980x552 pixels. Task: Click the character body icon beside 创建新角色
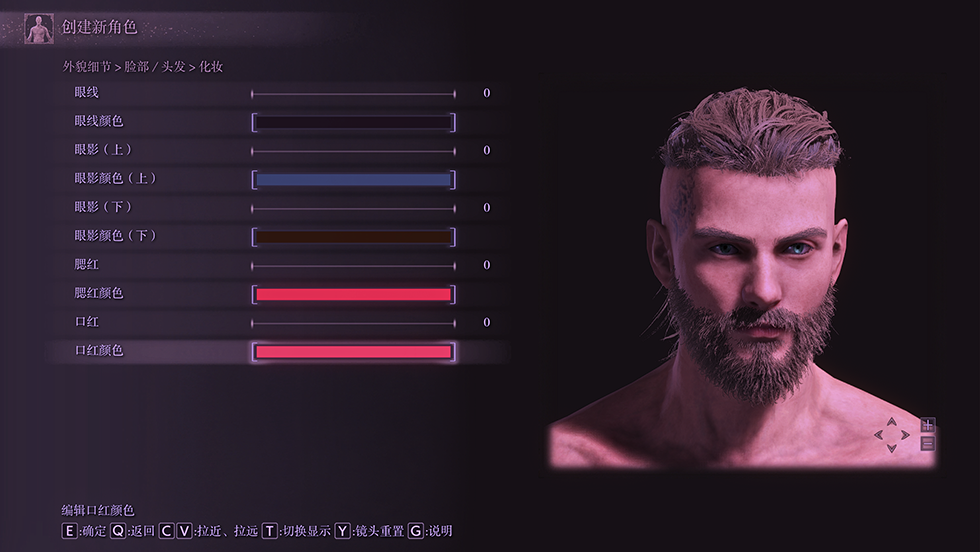pyautogui.click(x=39, y=29)
